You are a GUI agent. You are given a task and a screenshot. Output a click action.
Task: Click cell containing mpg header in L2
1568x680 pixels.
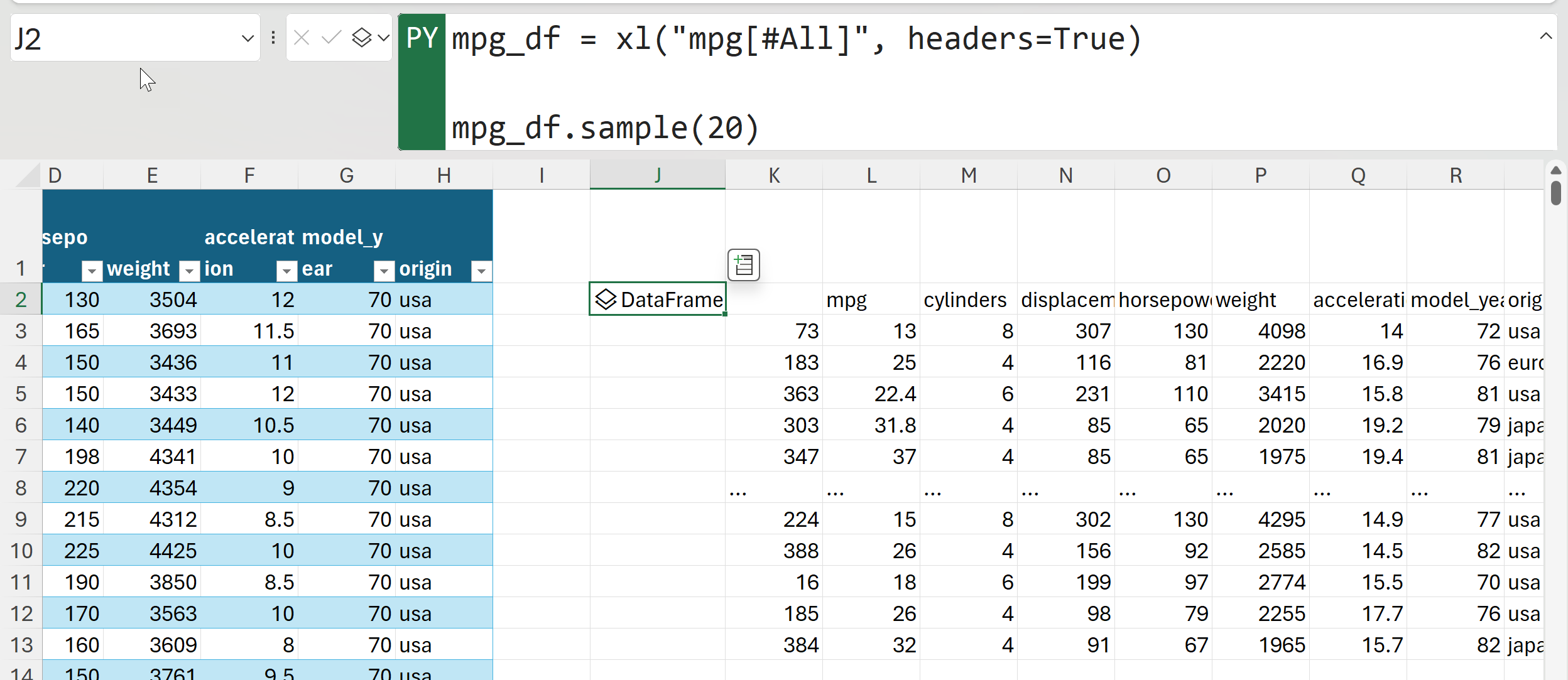(x=871, y=300)
